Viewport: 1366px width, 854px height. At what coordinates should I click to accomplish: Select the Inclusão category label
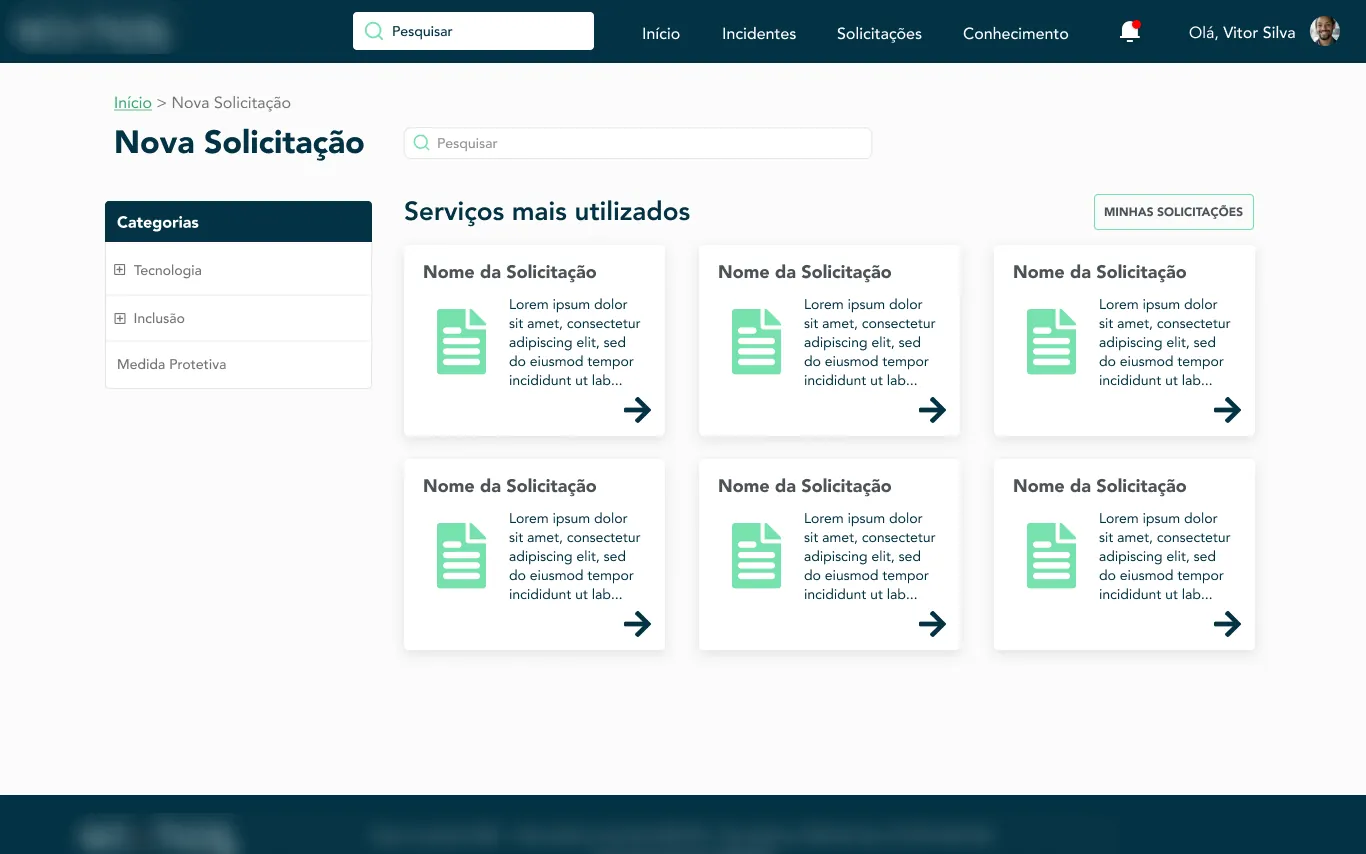[159, 318]
